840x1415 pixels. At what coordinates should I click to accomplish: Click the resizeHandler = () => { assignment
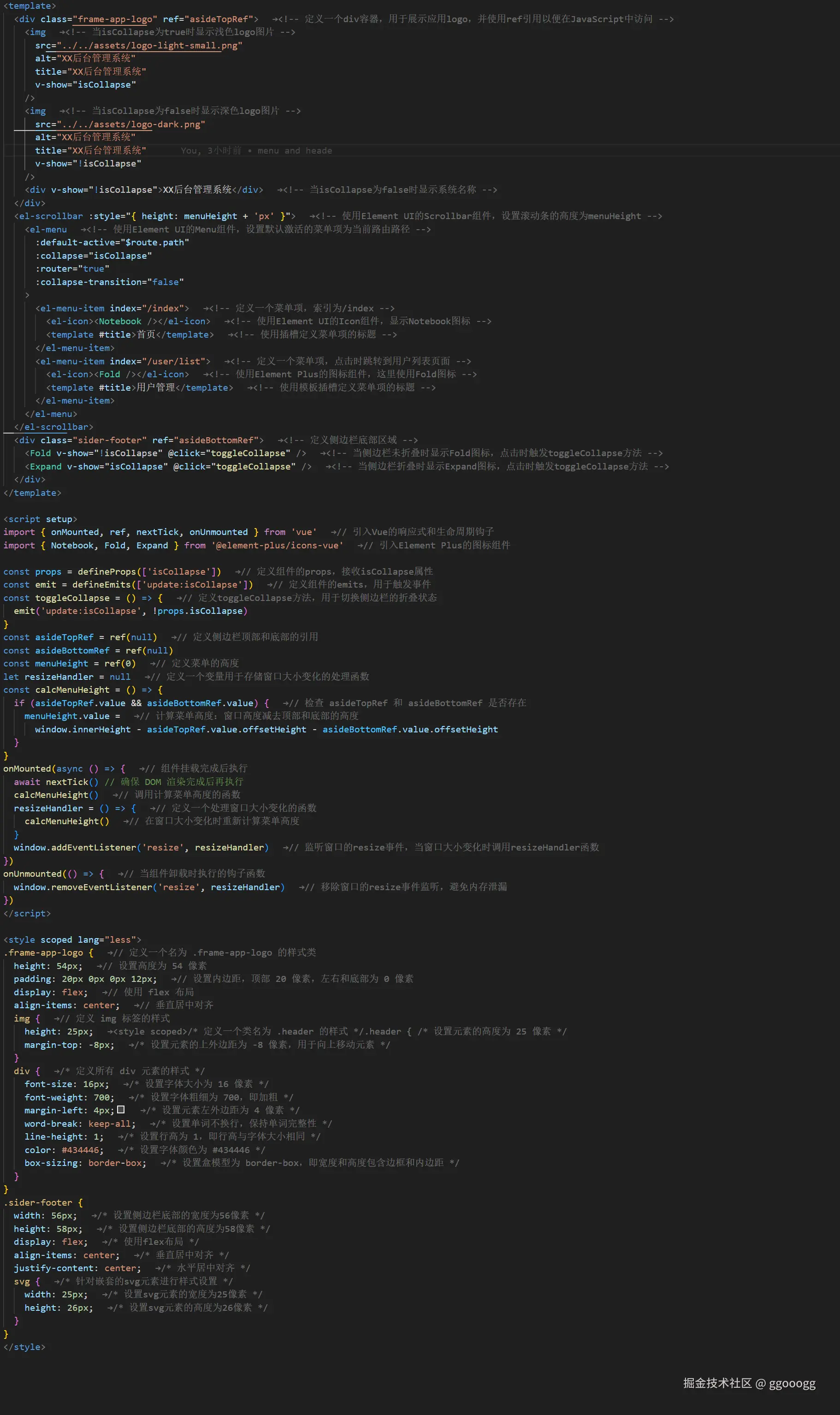point(75,809)
